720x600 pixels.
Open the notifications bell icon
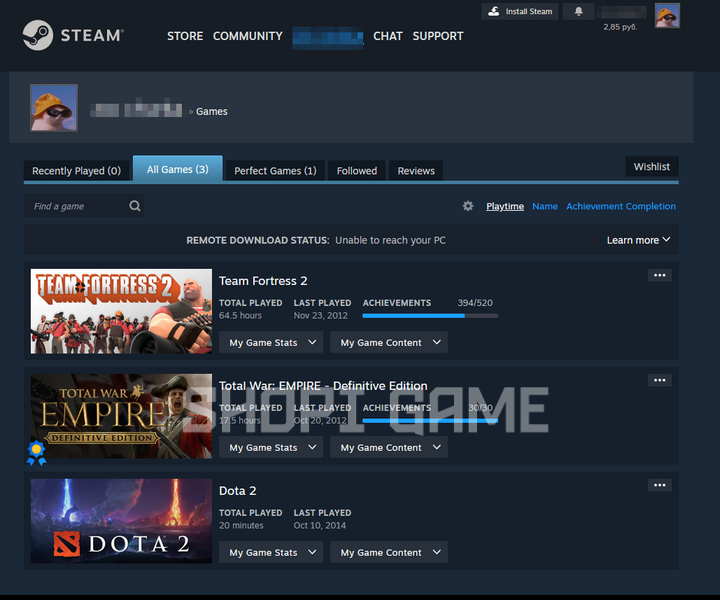click(579, 11)
